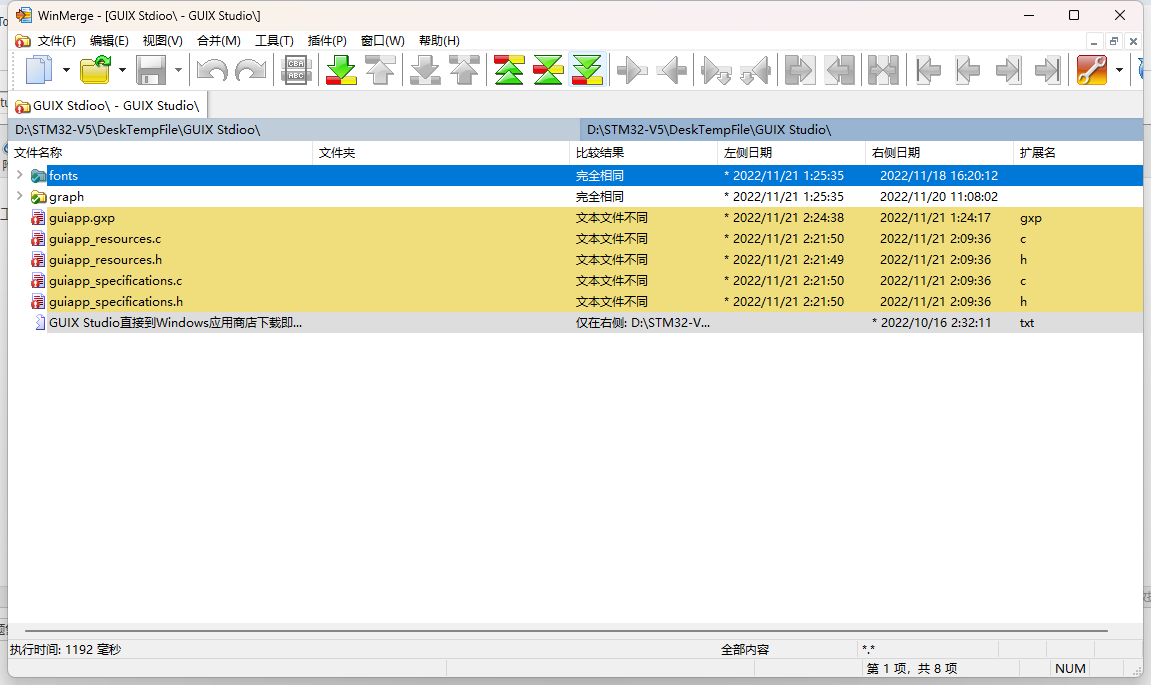Click the Redo toolbar icon
Screen dimensions: 1151x685
251,70
